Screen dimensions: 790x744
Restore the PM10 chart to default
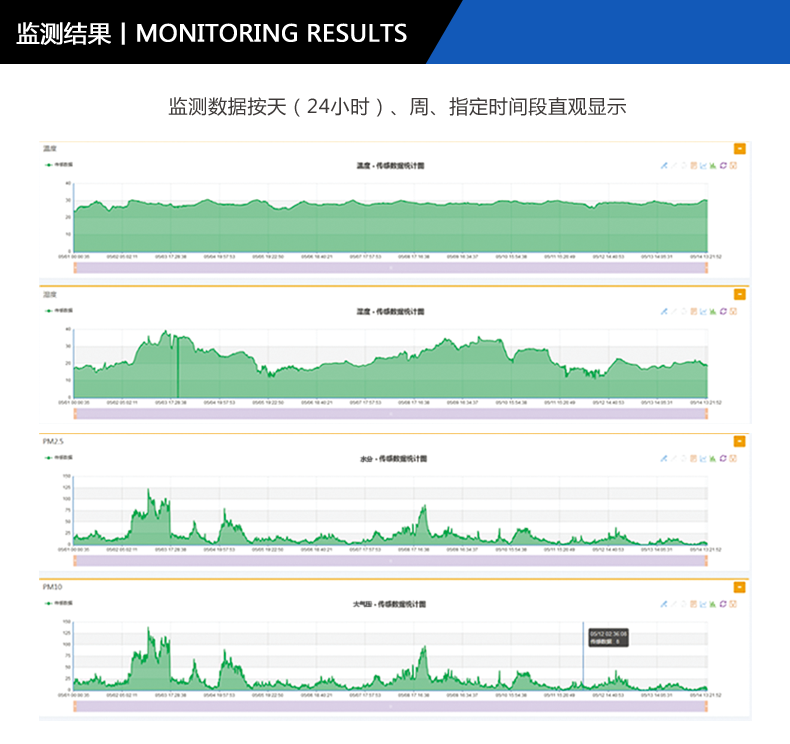point(723,604)
